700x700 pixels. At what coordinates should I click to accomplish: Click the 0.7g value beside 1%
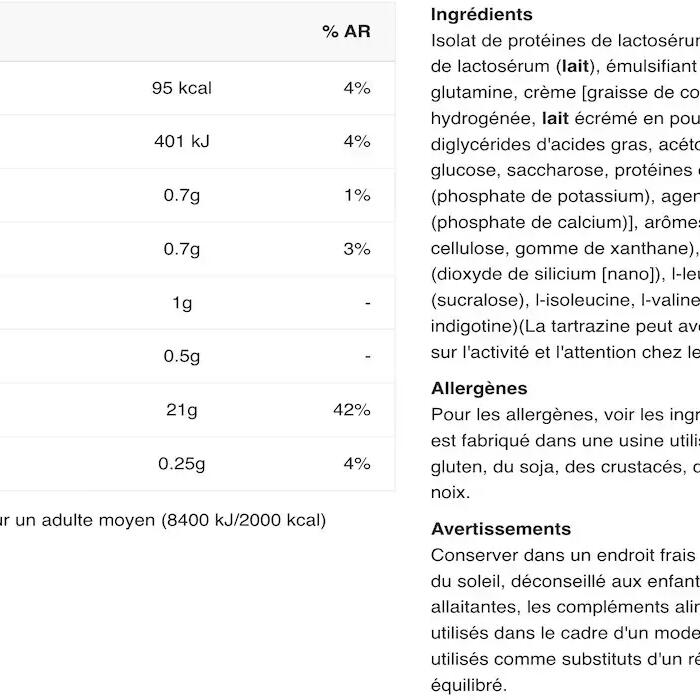[x=181, y=195]
